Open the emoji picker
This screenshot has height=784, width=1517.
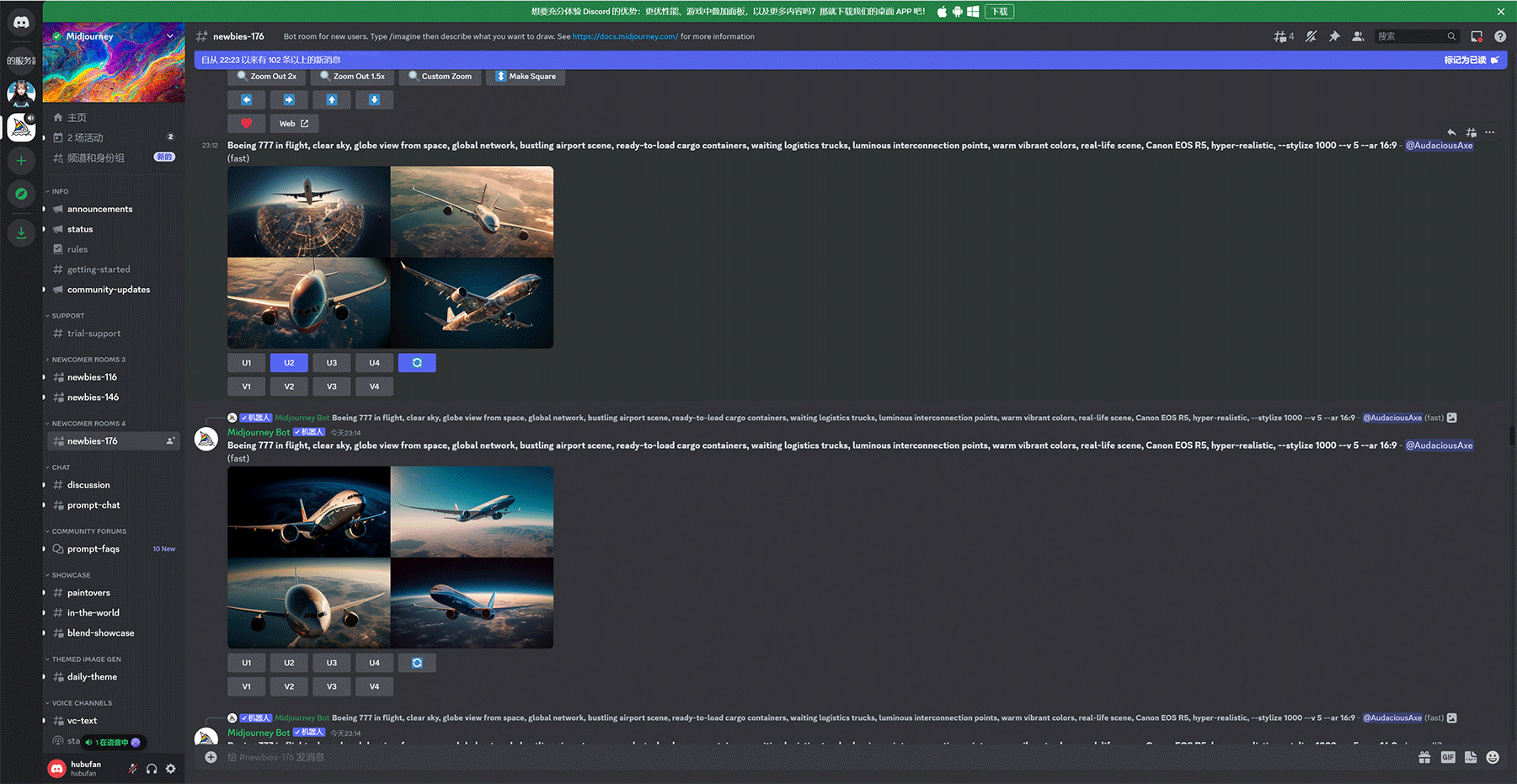coord(1493,757)
